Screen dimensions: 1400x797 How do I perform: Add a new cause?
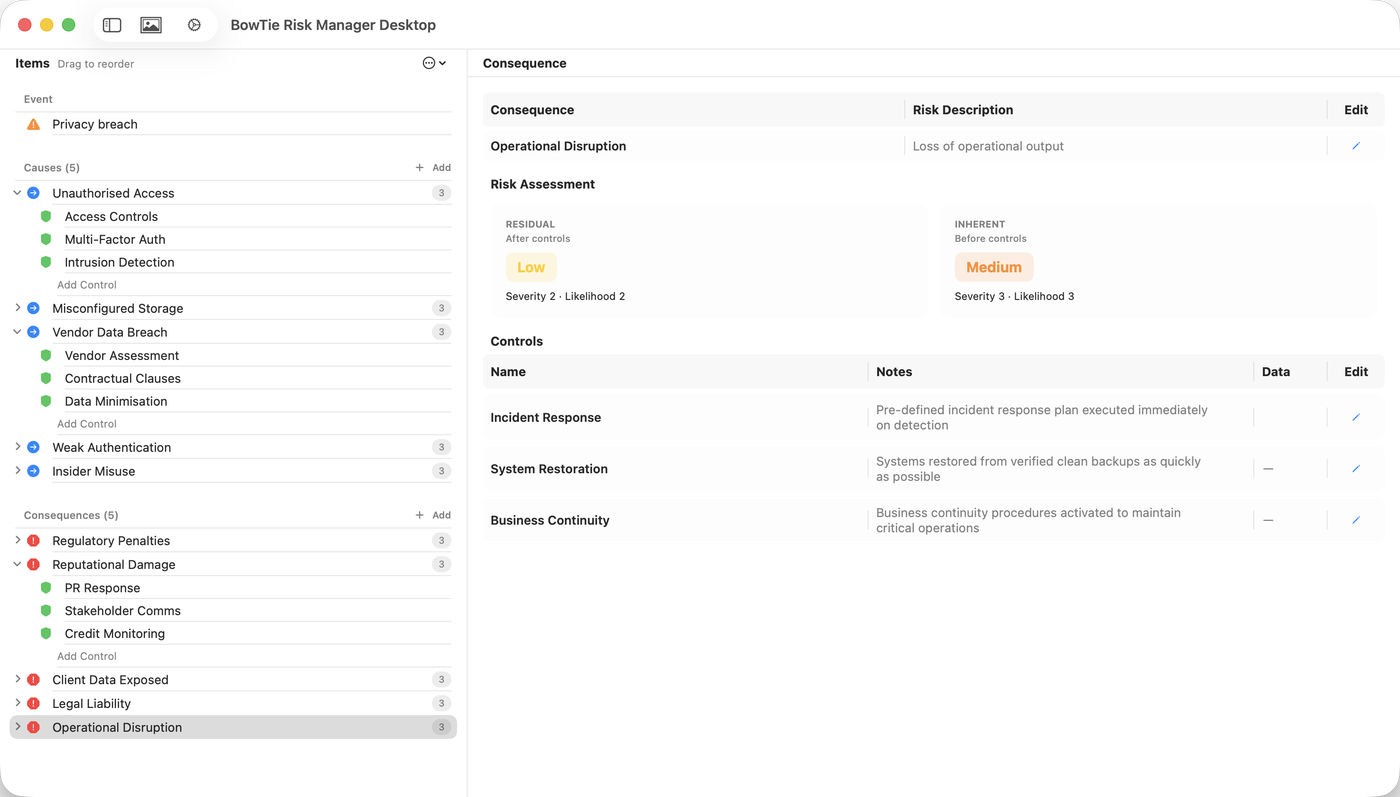coord(433,168)
